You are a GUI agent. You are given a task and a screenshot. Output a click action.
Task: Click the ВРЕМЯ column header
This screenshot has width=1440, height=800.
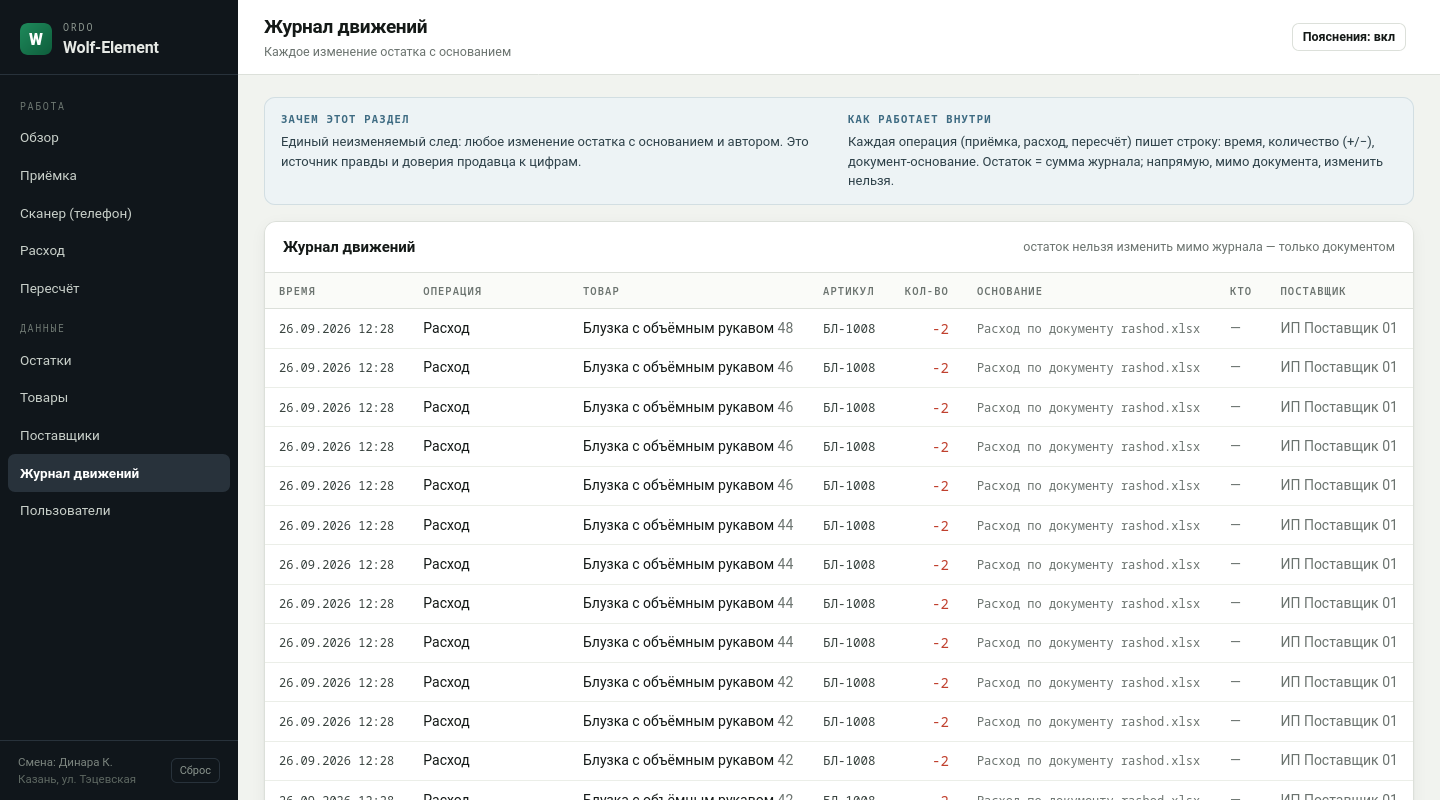coord(297,291)
